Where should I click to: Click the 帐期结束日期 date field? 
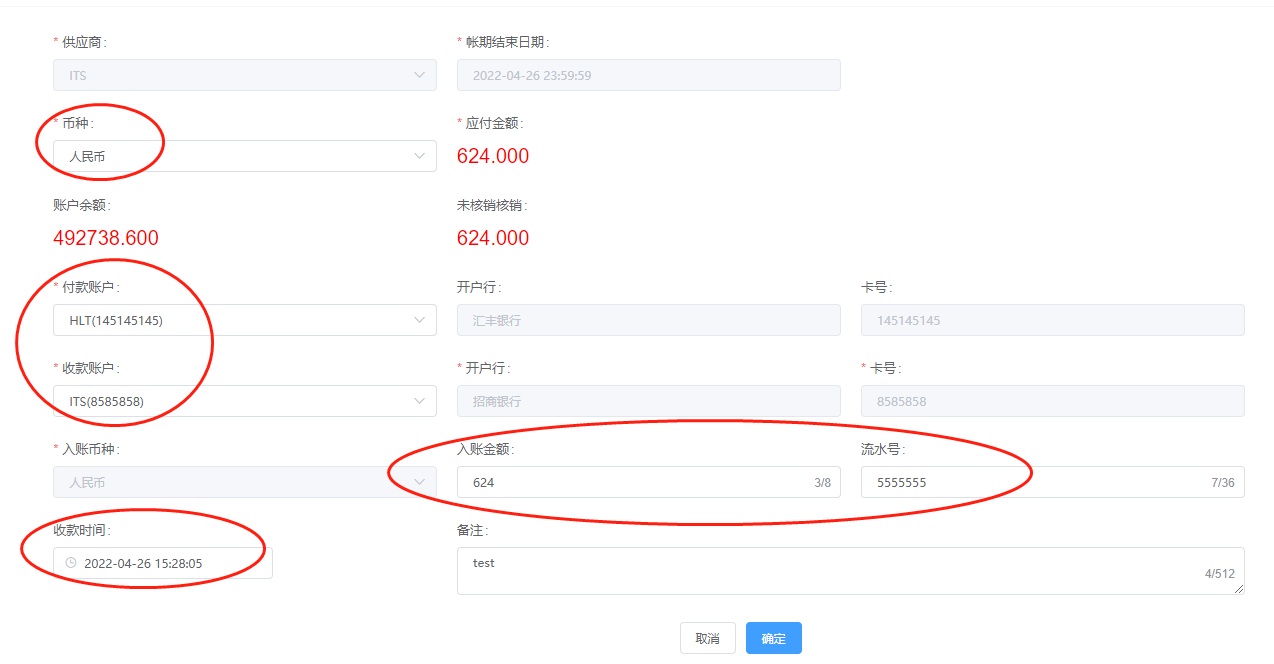648,75
